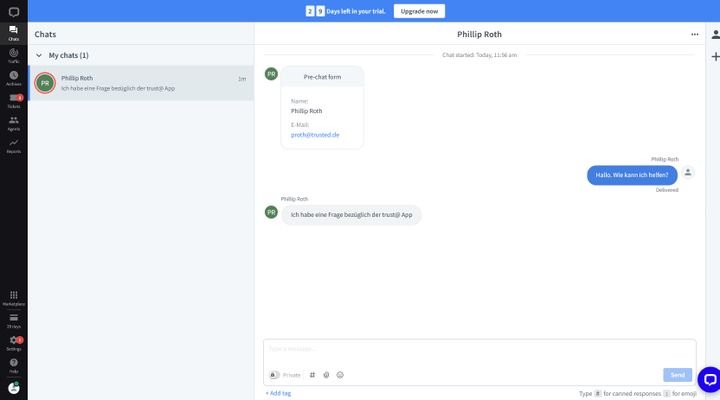Click the Chats heading of the list panel

45,34
